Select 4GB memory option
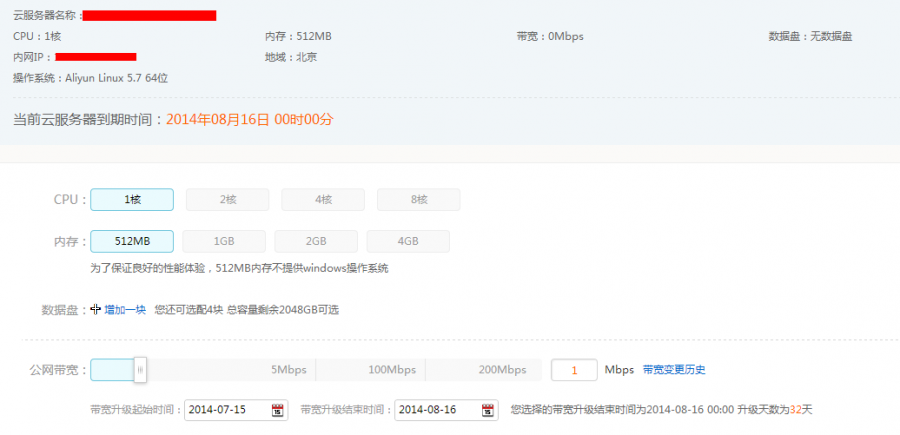Image resolution: width=900 pixels, height=435 pixels. pos(408,241)
